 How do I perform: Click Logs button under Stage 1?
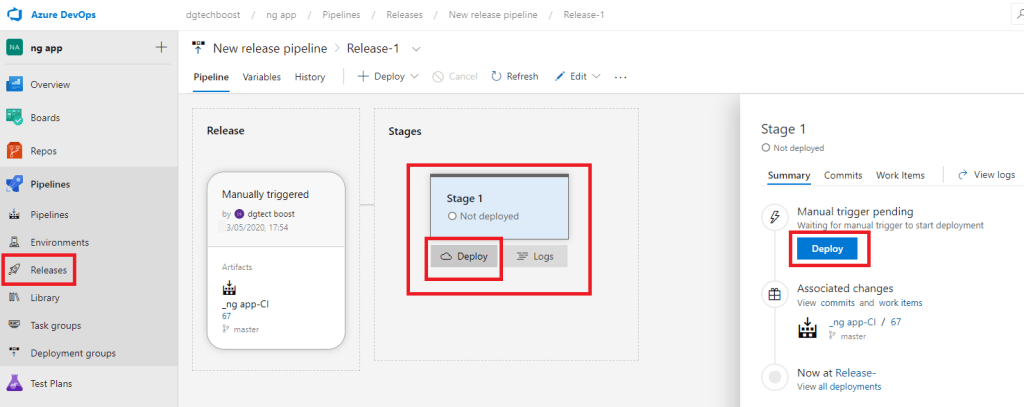[534, 256]
